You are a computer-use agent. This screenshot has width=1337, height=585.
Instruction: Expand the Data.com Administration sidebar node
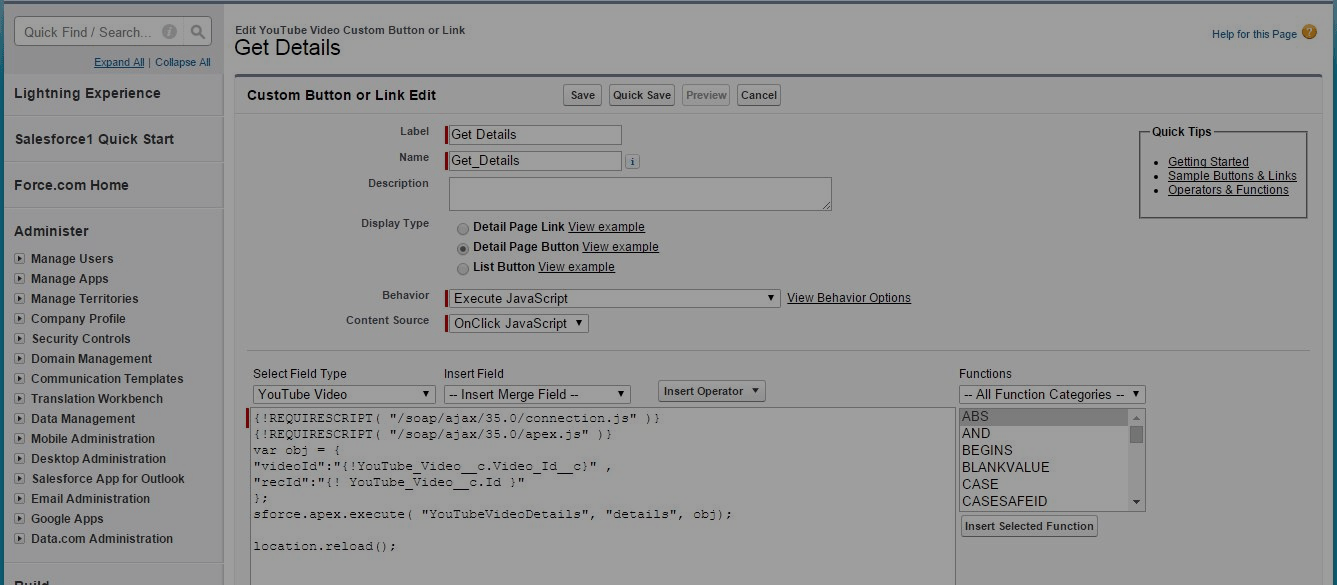[x=20, y=539]
